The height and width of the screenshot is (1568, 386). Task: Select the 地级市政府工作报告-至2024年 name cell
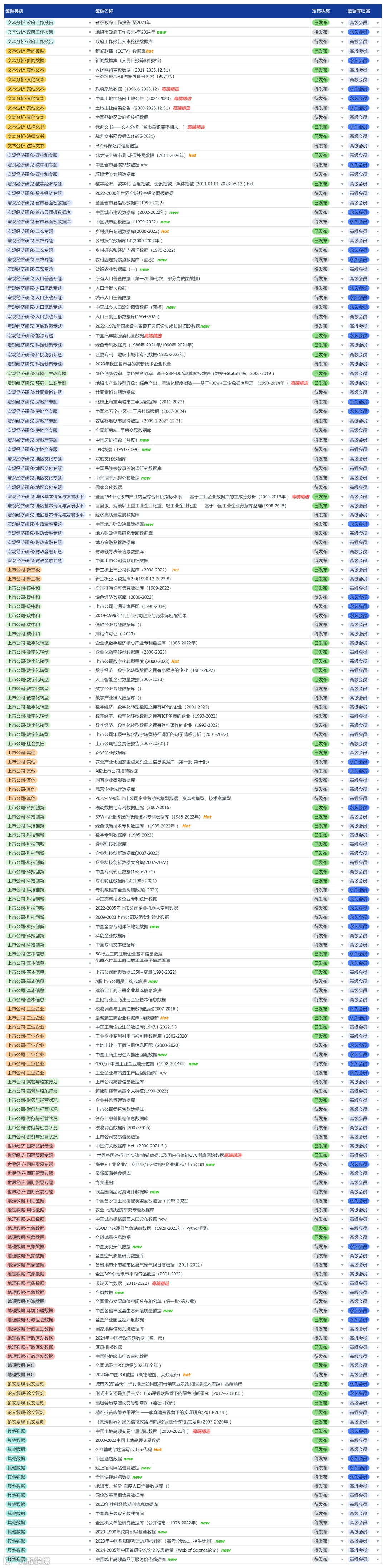(202, 32)
